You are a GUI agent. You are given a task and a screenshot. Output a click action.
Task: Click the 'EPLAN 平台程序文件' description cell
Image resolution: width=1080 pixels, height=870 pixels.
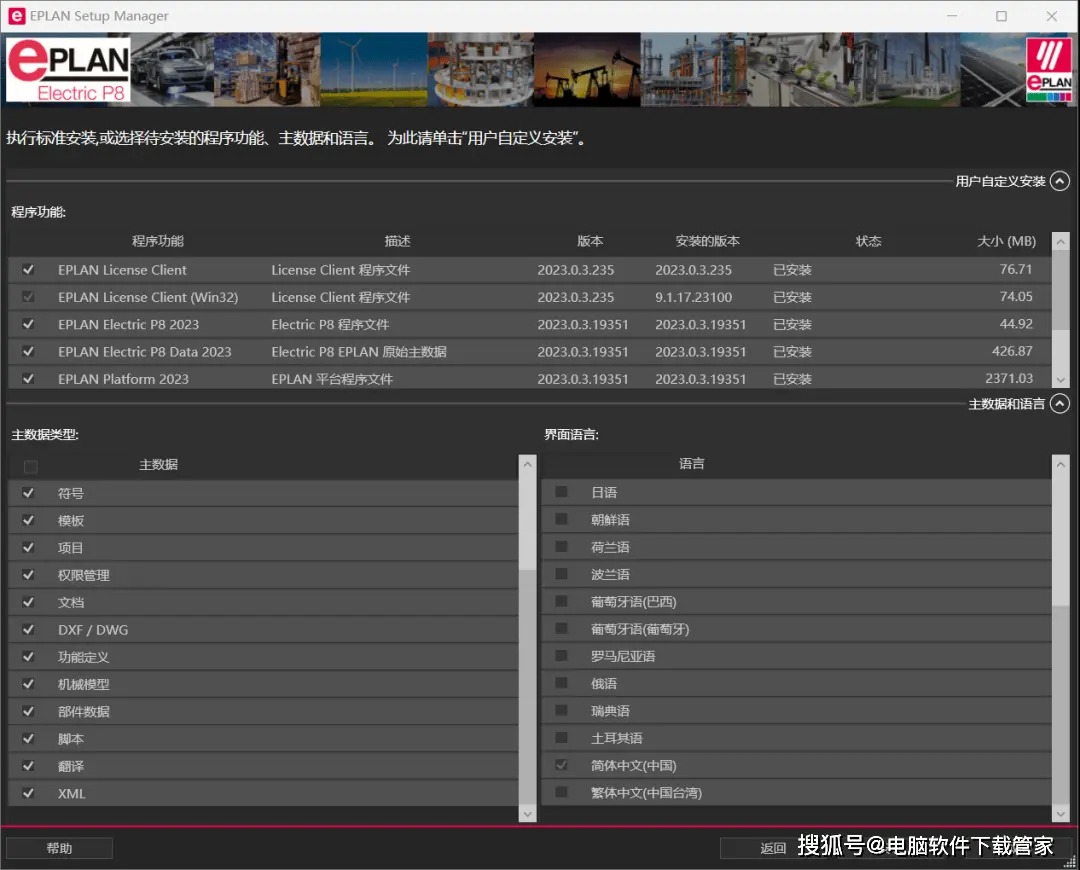pyautogui.click(x=332, y=379)
